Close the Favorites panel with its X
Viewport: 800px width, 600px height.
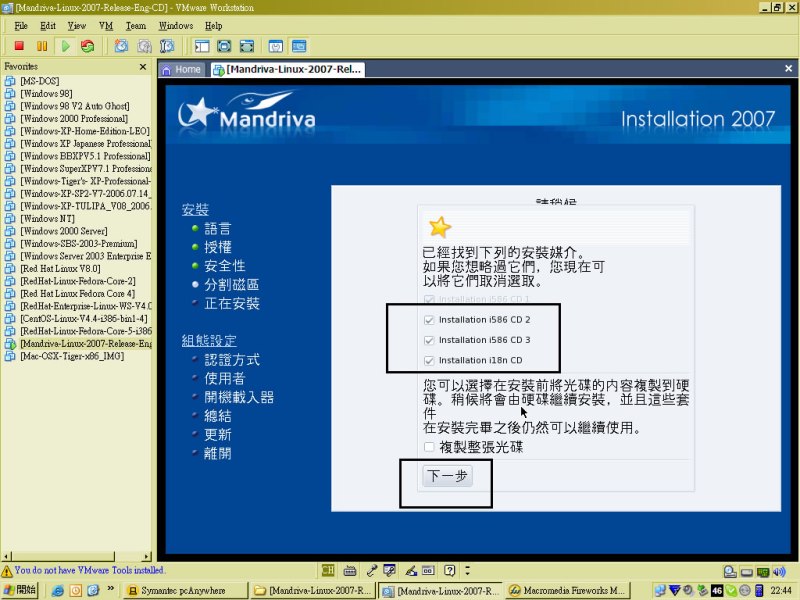143,67
